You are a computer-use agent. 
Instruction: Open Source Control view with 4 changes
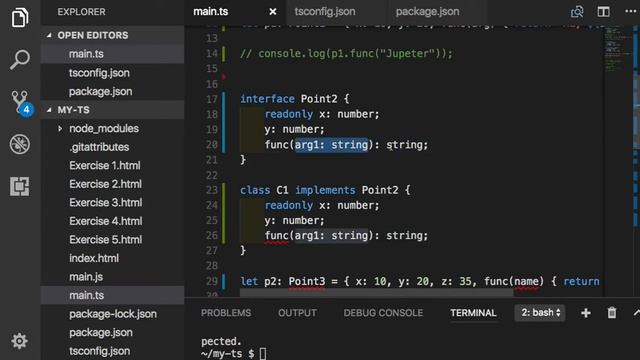pyautogui.click(x=21, y=103)
